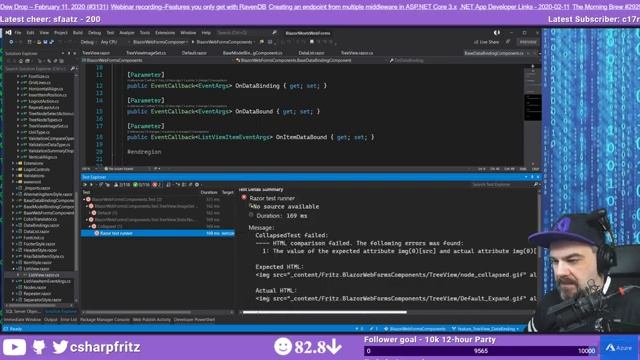Collapse the root failed test node
Image resolution: width=640 pixels, height=360 pixels.
[x=84, y=200]
